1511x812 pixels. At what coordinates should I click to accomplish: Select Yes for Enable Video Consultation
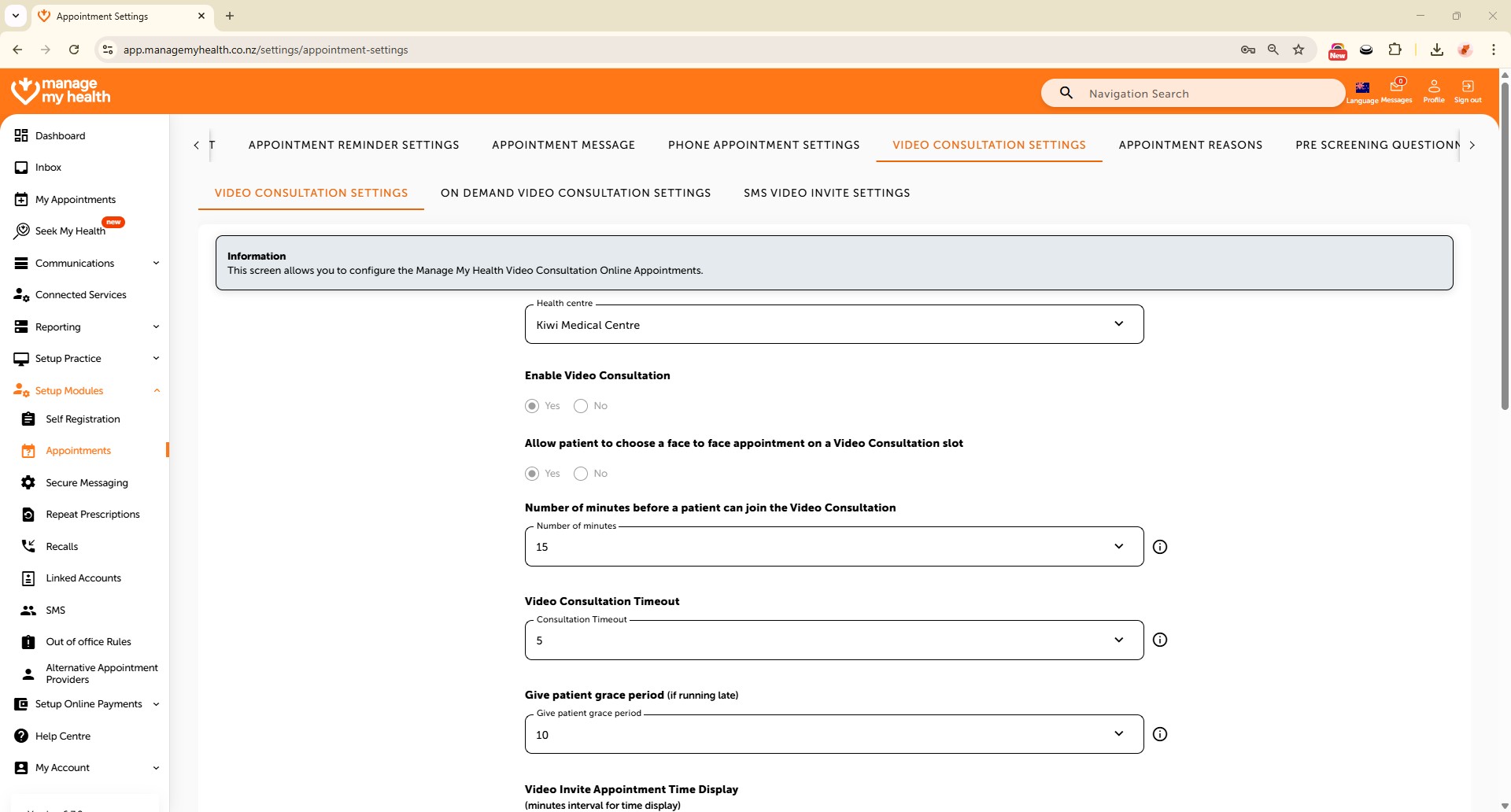[x=533, y=406]
